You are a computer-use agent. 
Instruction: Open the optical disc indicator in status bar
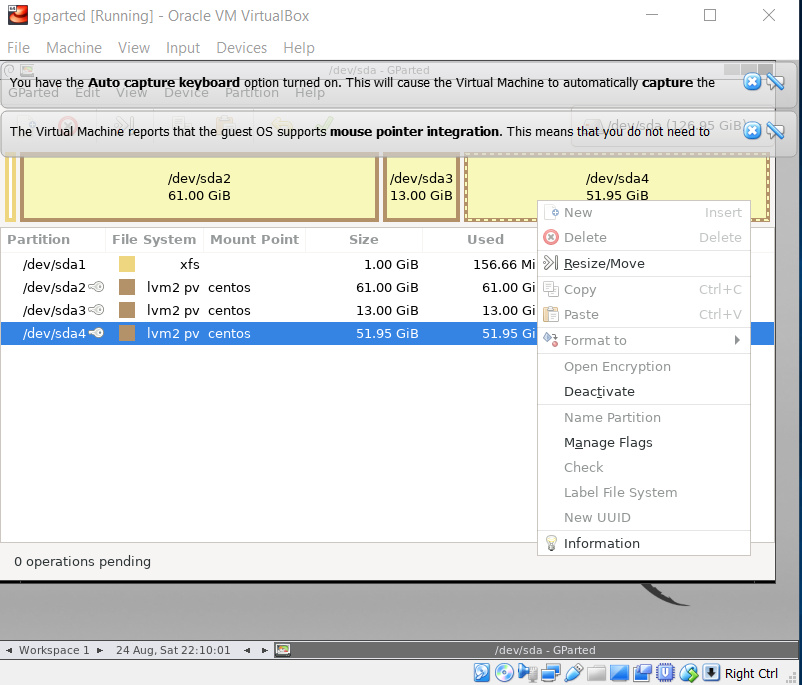click(x=504, y=673)
